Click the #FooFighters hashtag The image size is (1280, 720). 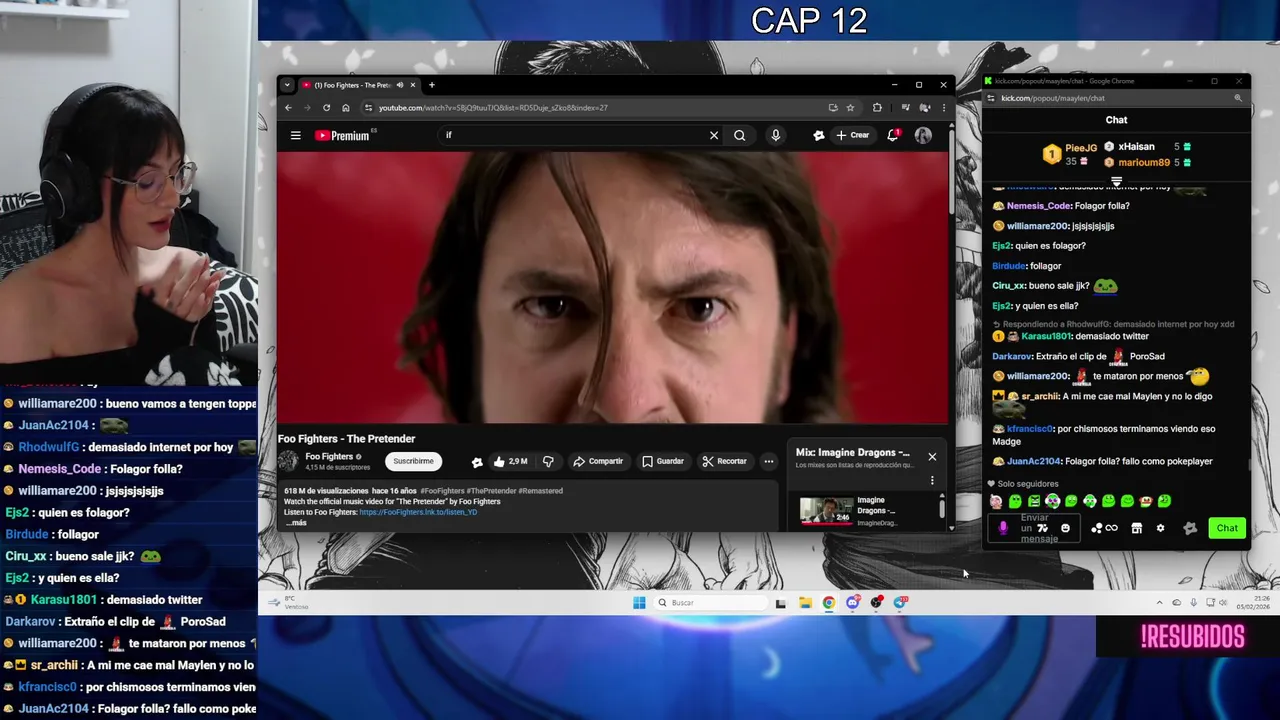tap(441, 491)
